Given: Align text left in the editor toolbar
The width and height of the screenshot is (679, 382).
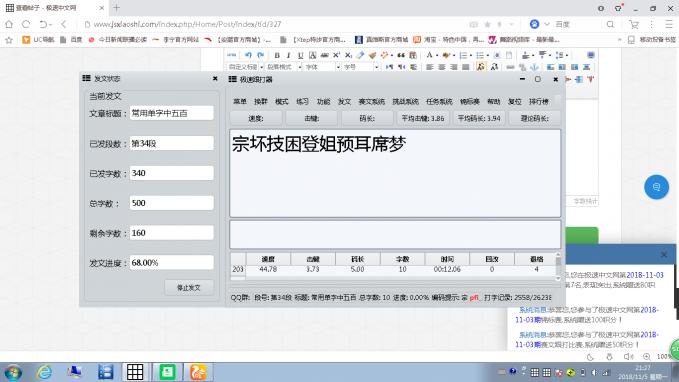Looking at the screenshot, I should pyautogui.click(x=430, y=67).
